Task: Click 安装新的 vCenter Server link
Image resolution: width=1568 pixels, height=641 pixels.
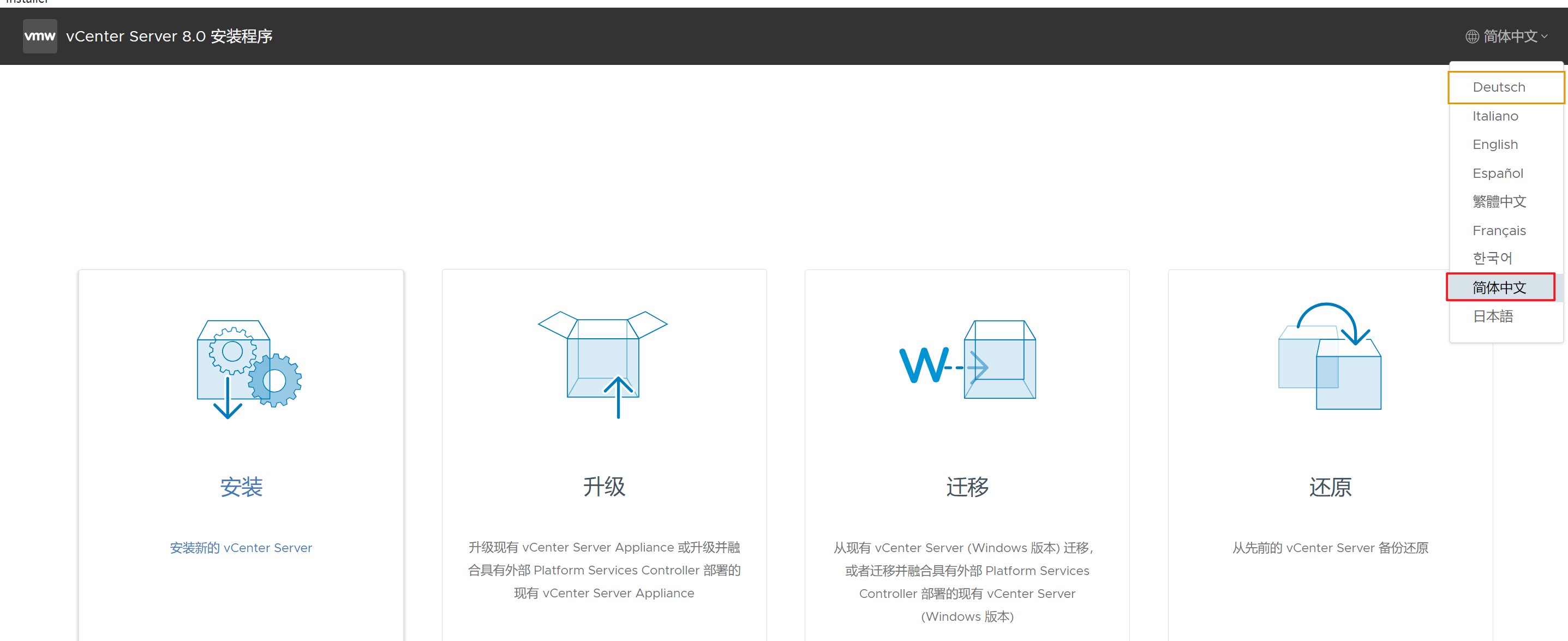Action: [x=241, y=548]
